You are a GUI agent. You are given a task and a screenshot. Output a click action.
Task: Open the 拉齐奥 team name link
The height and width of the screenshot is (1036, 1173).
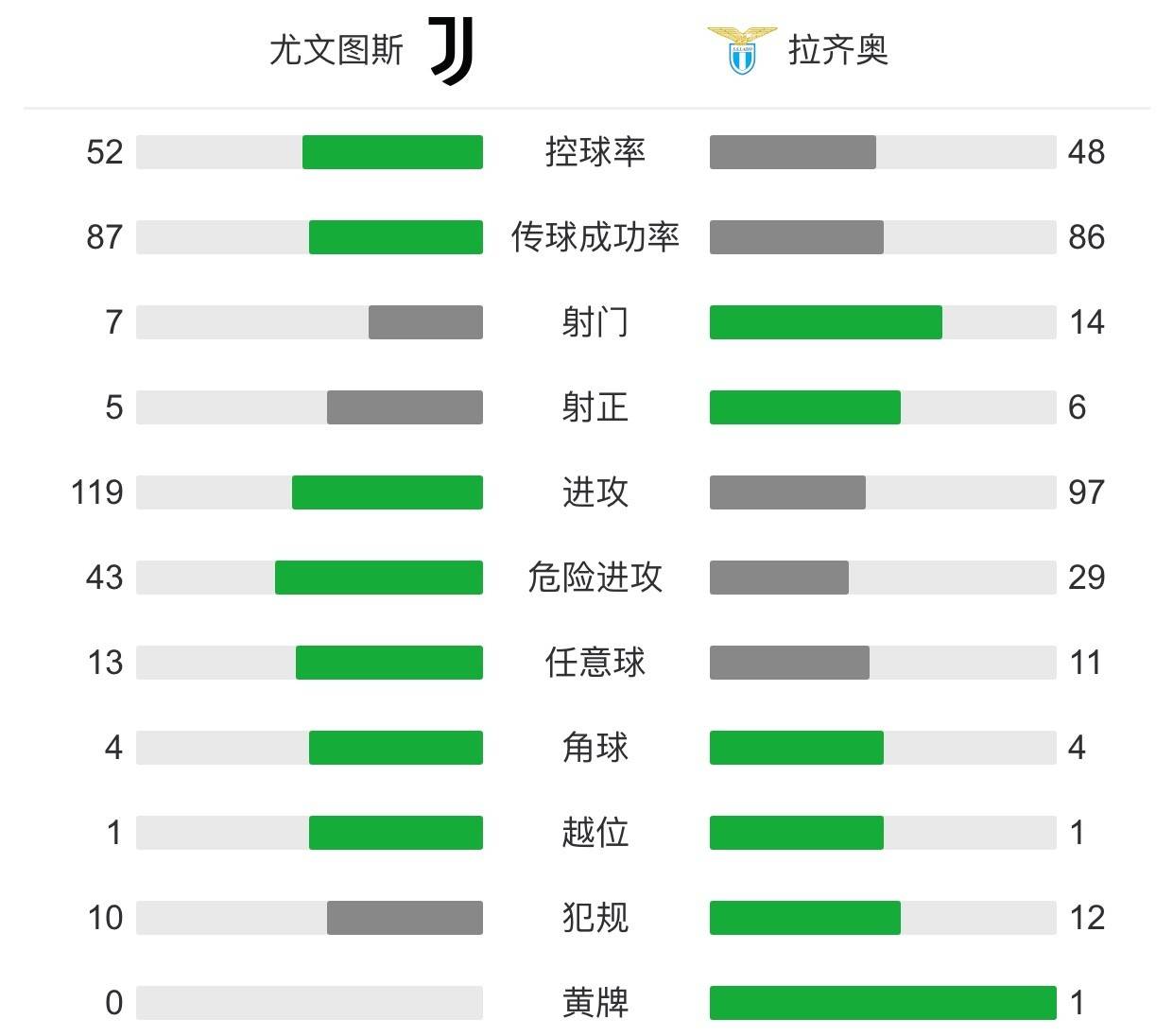[x=838, y=50]
